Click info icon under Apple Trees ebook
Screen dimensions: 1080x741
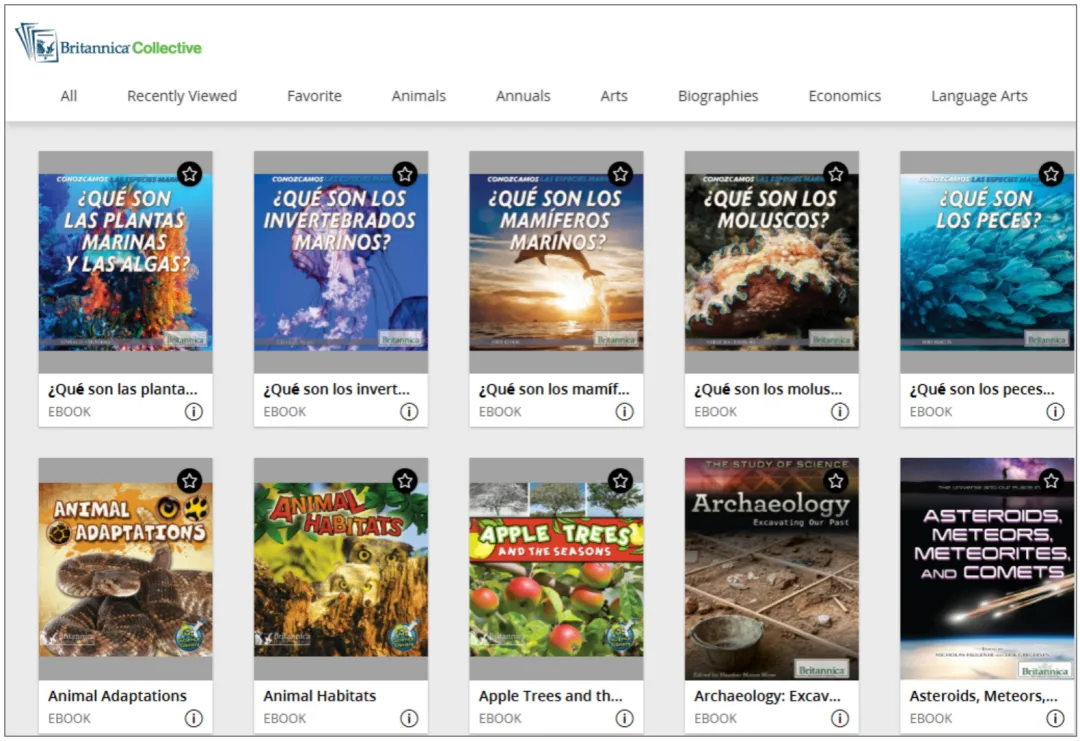pos(624,718)
